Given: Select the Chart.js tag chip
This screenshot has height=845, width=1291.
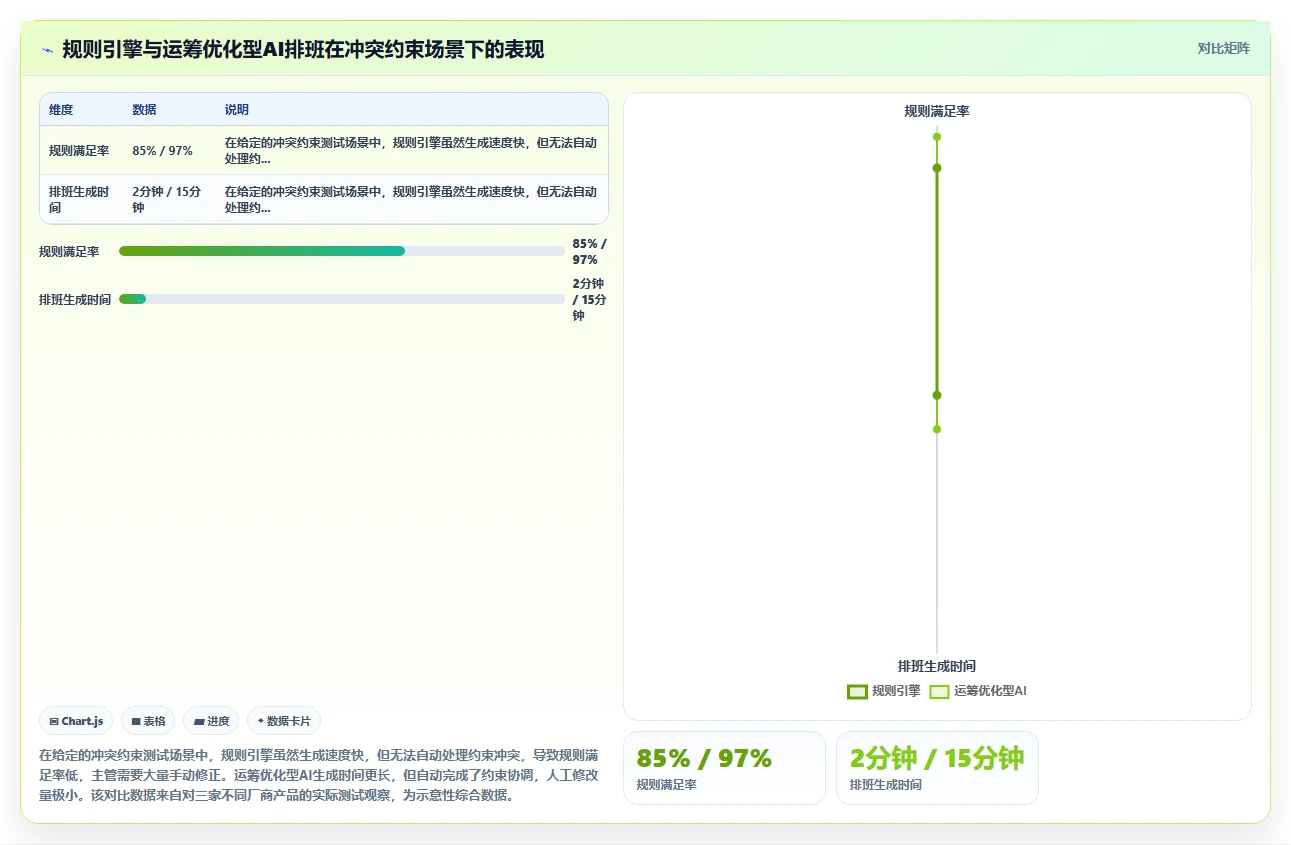Looking at the screenshot, I should tap(76, 721).
